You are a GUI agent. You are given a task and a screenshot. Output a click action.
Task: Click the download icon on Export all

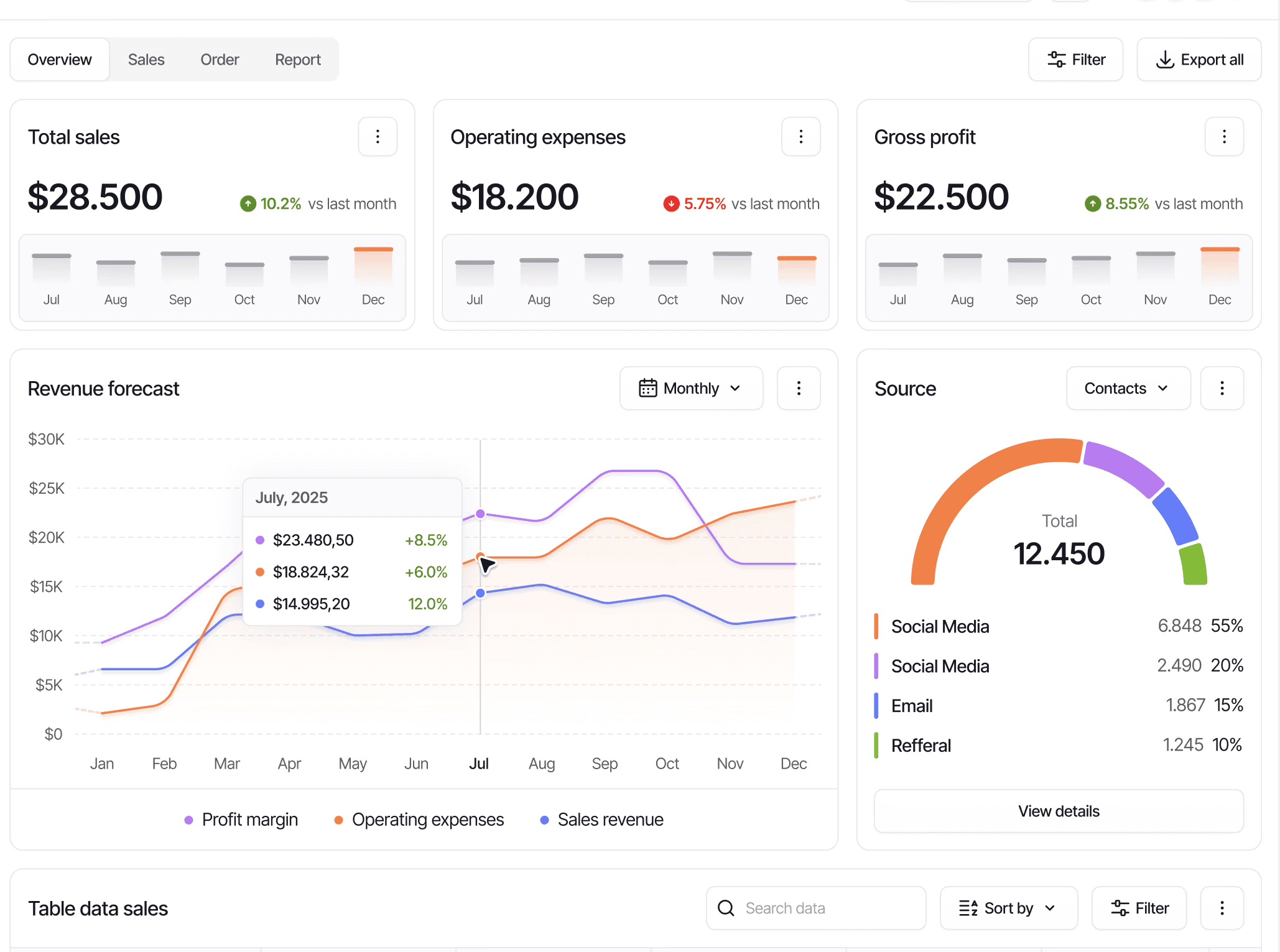point(1164,60)
